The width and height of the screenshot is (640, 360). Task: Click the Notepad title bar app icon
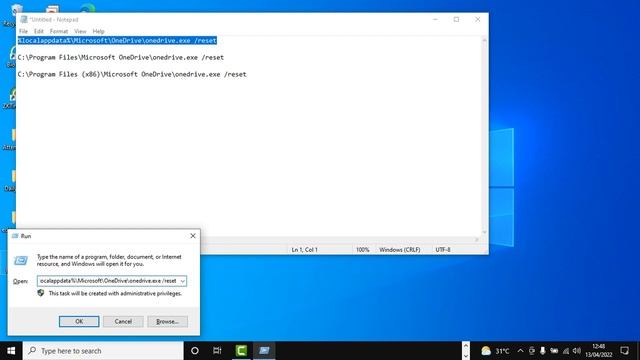pos(24,19)
